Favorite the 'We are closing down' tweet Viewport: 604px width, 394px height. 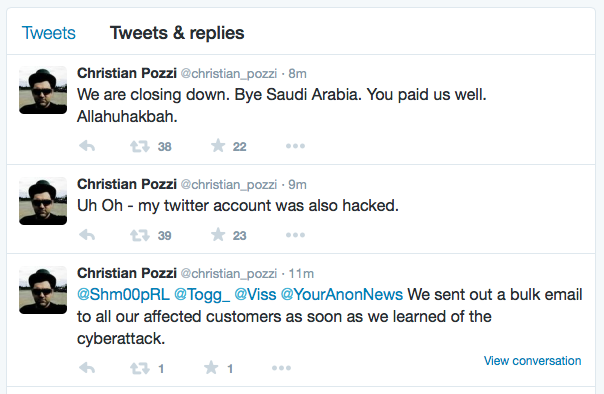[218, 146]
